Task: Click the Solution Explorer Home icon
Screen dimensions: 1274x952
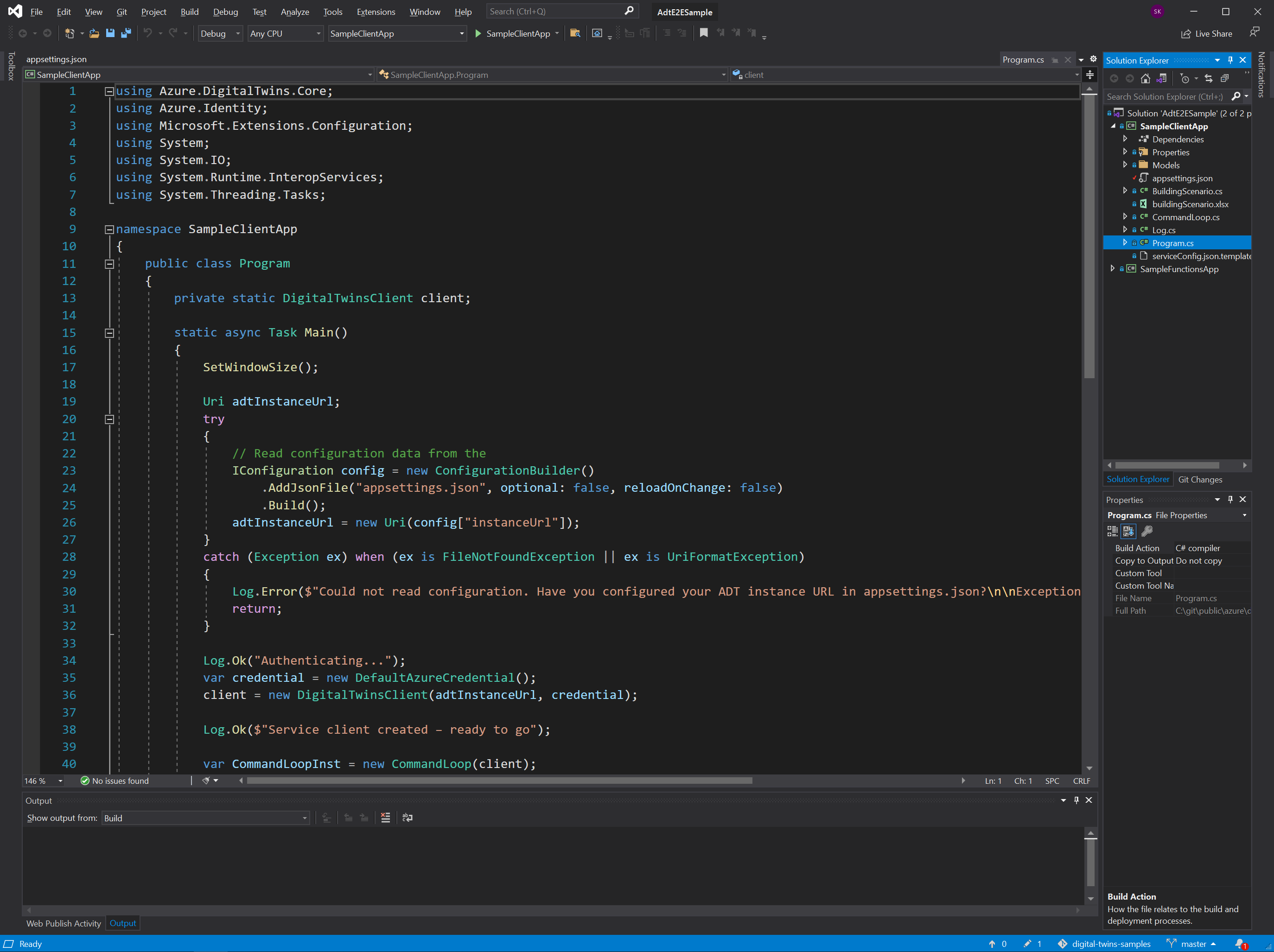Action: (1145, 78)
